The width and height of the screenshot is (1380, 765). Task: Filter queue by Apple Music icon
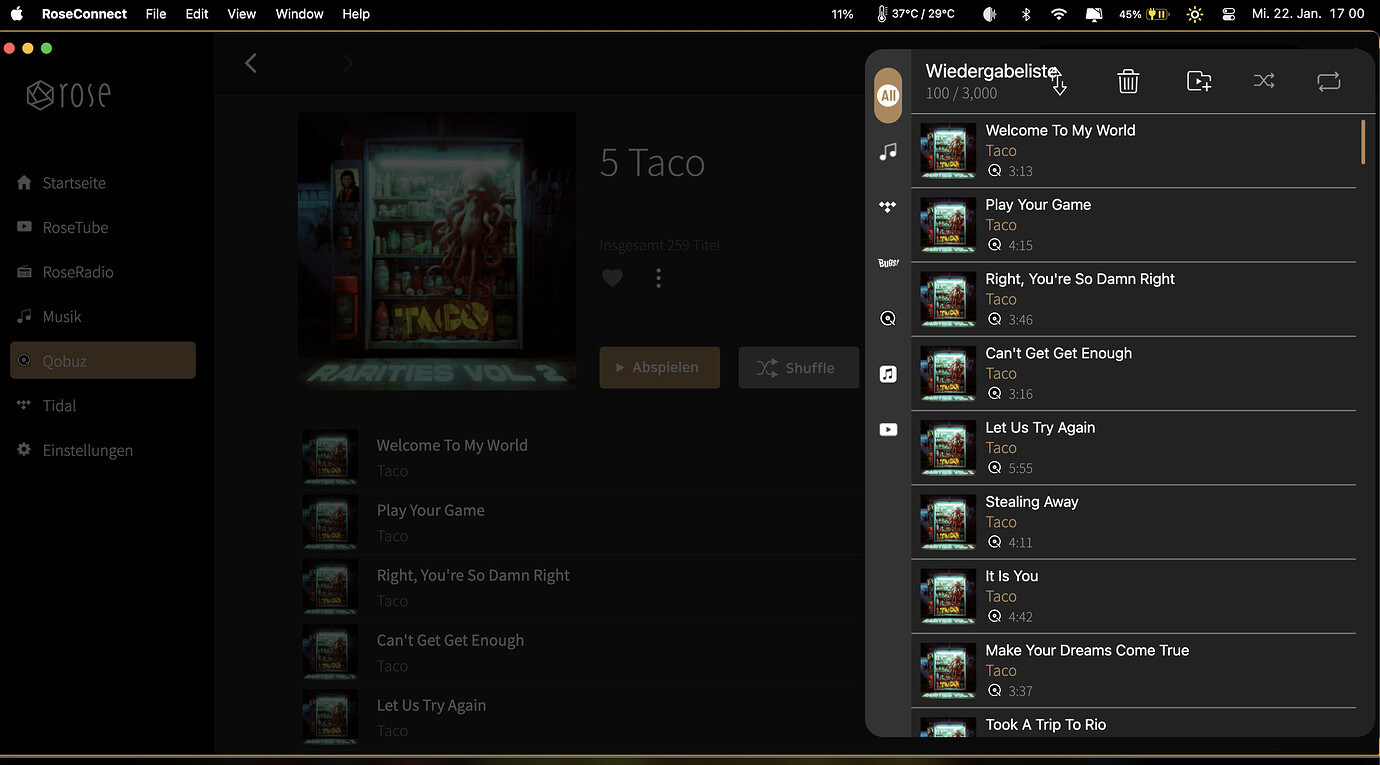click(888, 374)
